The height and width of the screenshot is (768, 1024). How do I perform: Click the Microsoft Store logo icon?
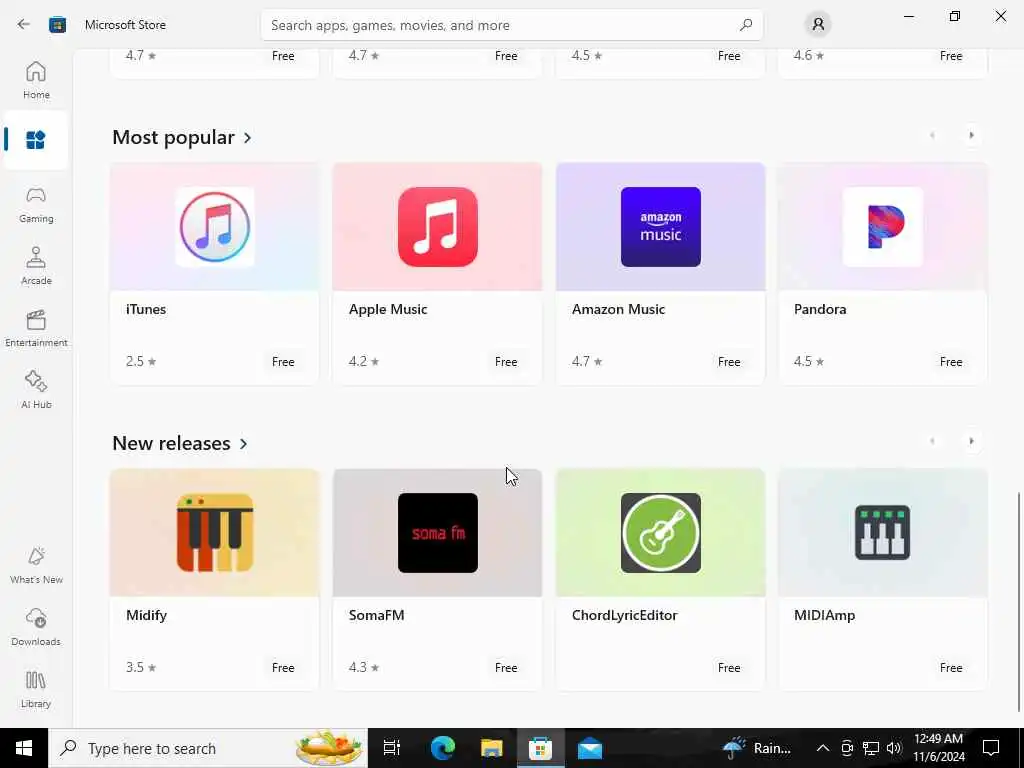[x=57, y=25]
